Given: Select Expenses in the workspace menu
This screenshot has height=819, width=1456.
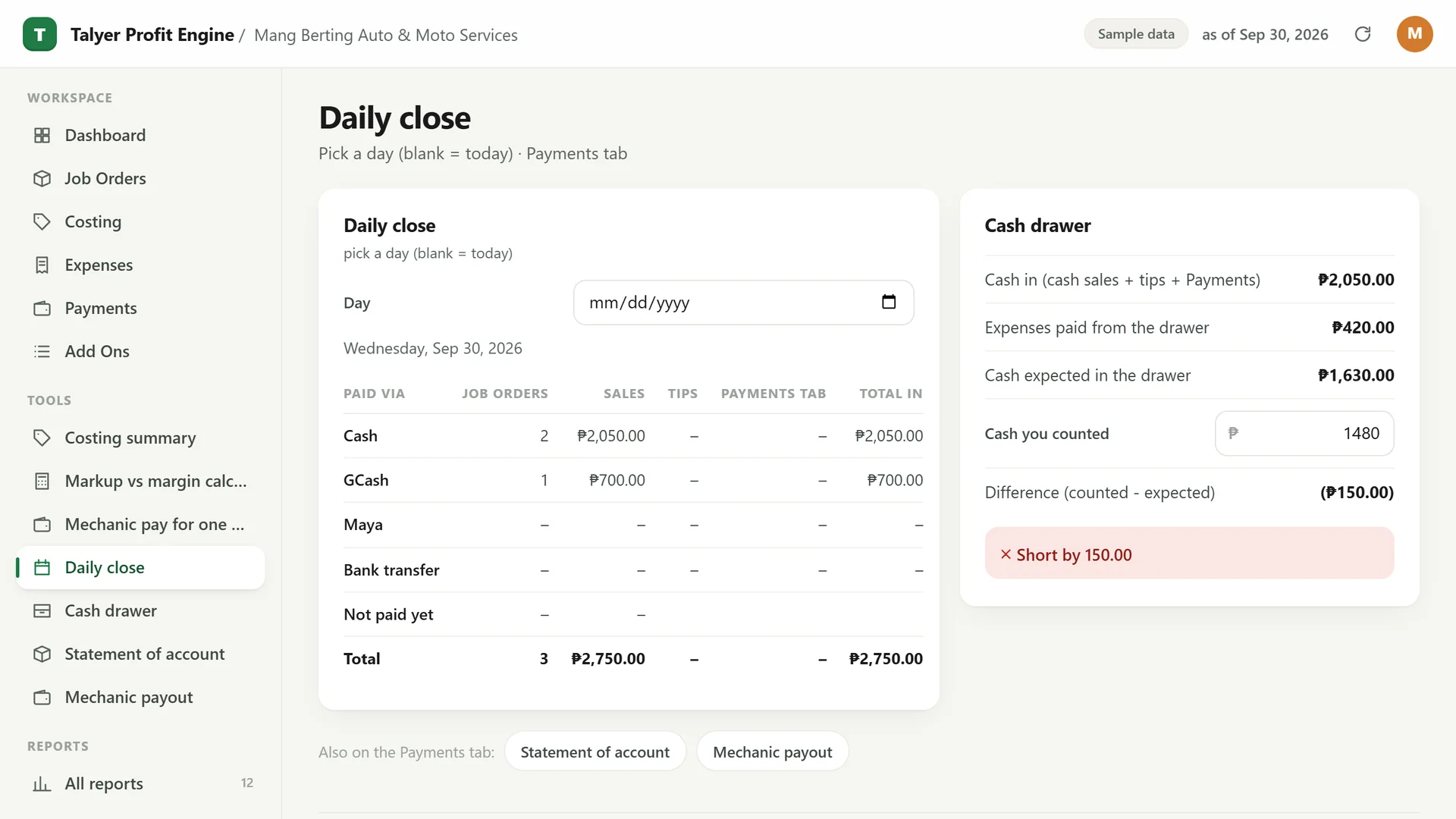Looking at the screenshot, I should click(x=141, y=265).
